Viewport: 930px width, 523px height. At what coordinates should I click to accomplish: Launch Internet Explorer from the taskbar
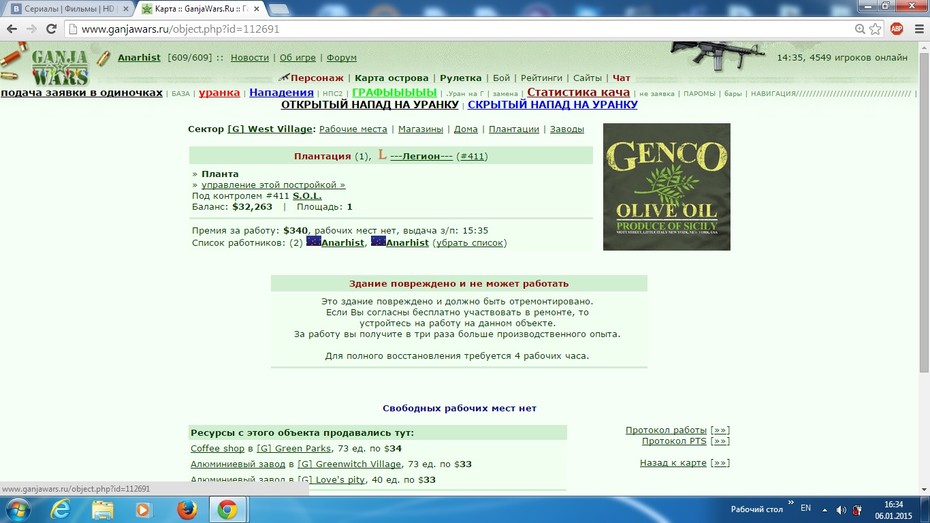coord(60,509)
